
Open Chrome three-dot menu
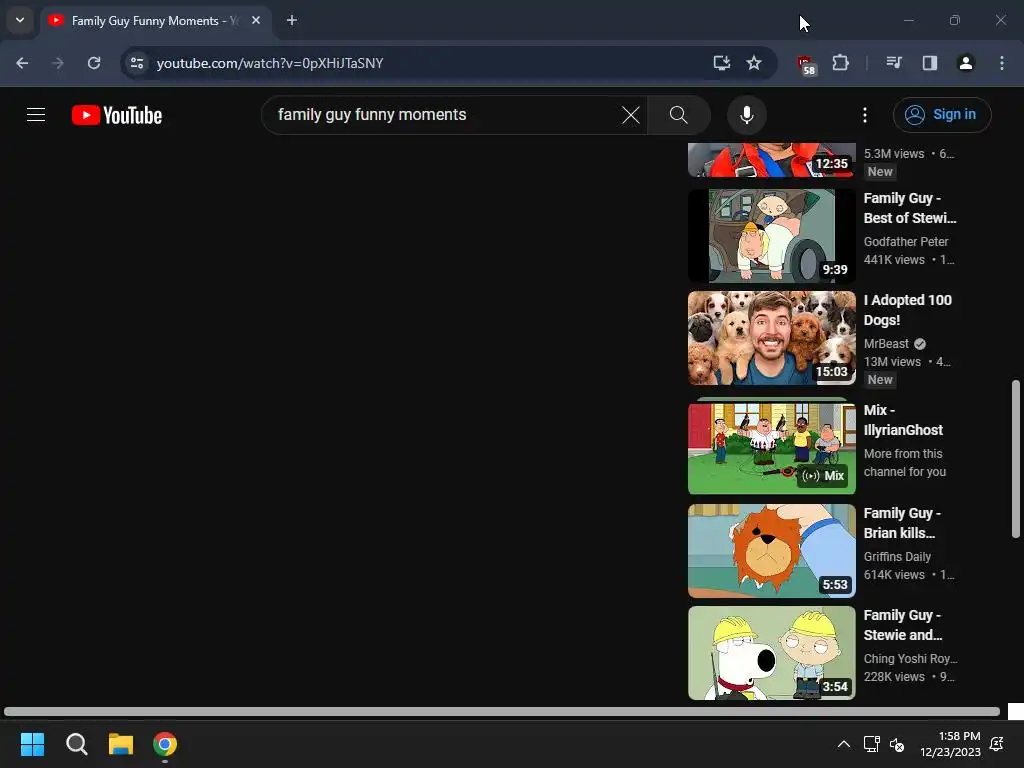pyautogui.click(x=1002, y=63)
